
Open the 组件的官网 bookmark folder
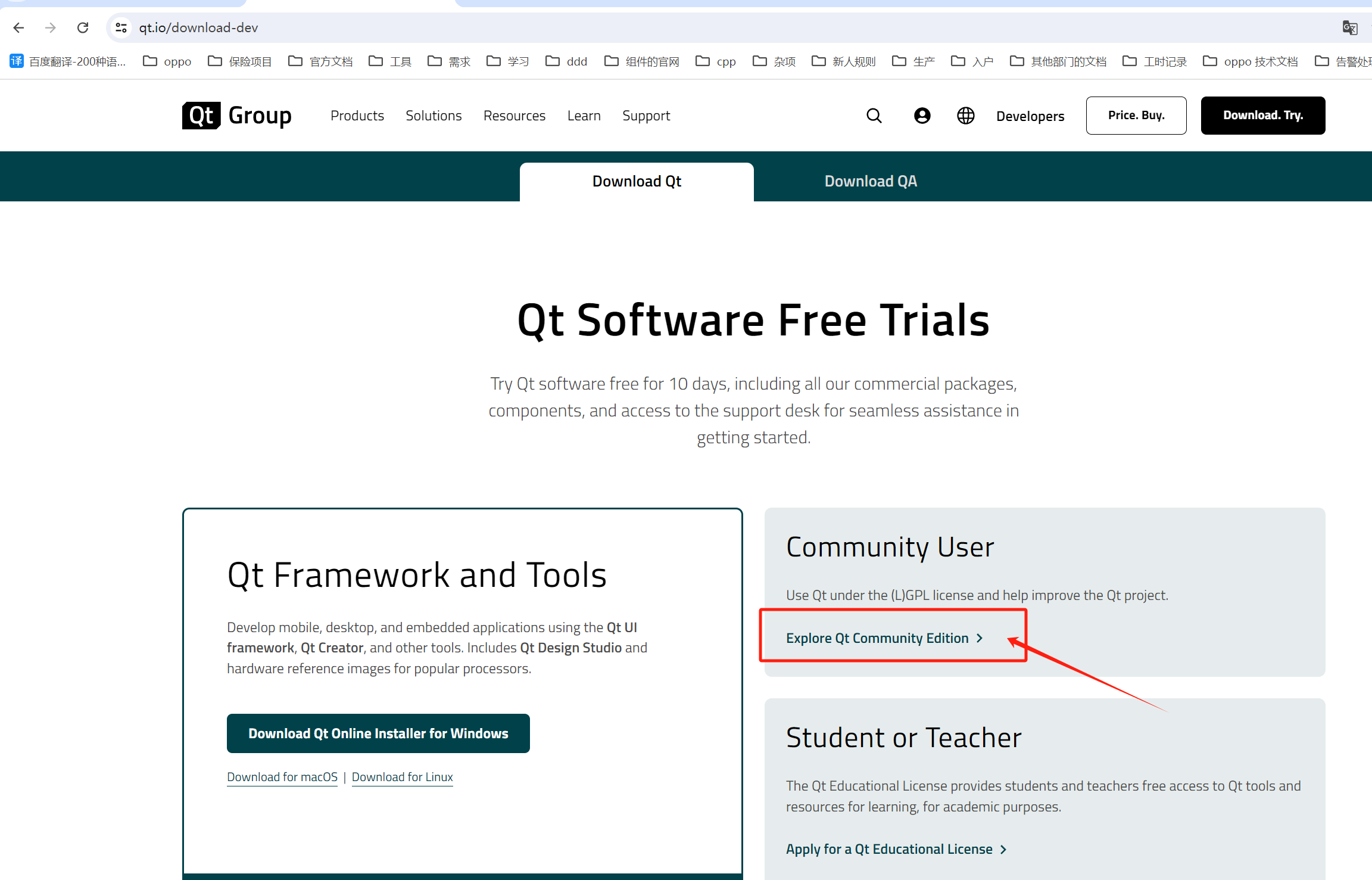(x=642, y=61)
